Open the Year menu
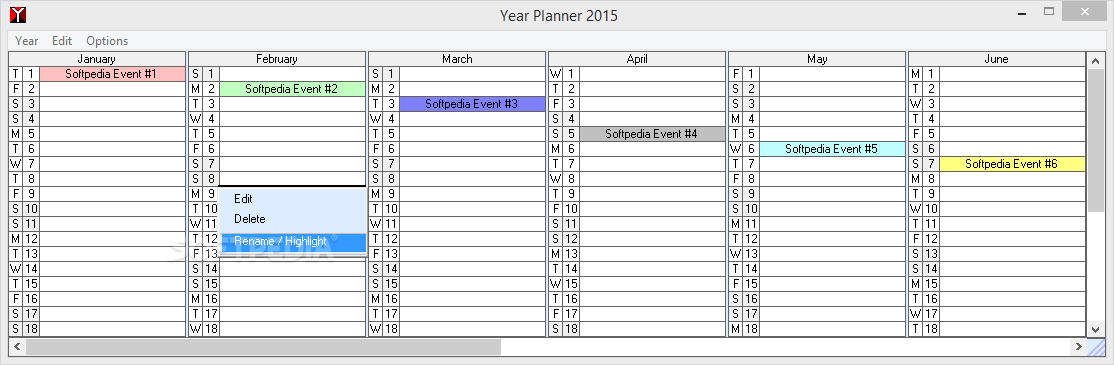 [x=27, y=40]
